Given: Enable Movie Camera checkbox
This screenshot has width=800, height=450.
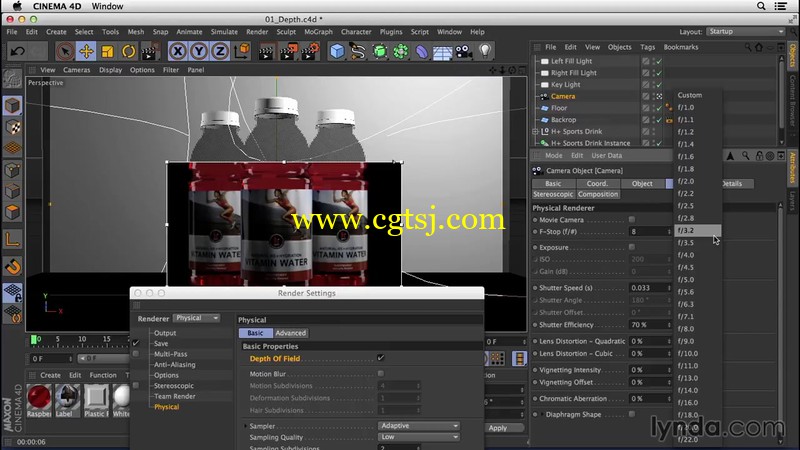Looking at the screenshot, I should [x=632, y=219].
